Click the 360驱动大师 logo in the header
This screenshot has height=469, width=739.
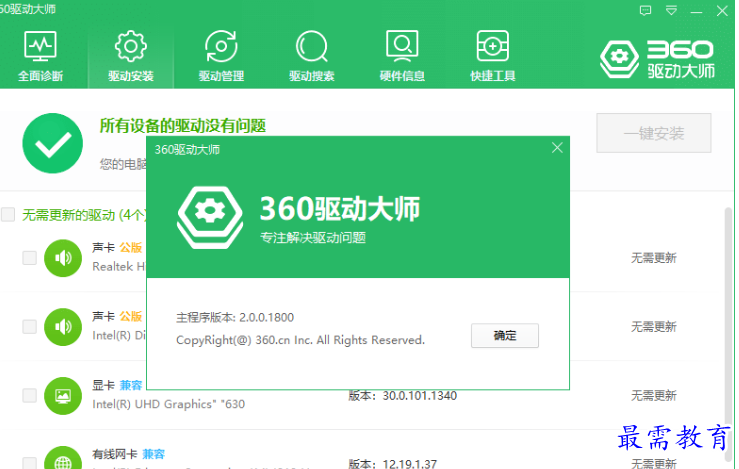pyautogui.click(x=657, y=58)
